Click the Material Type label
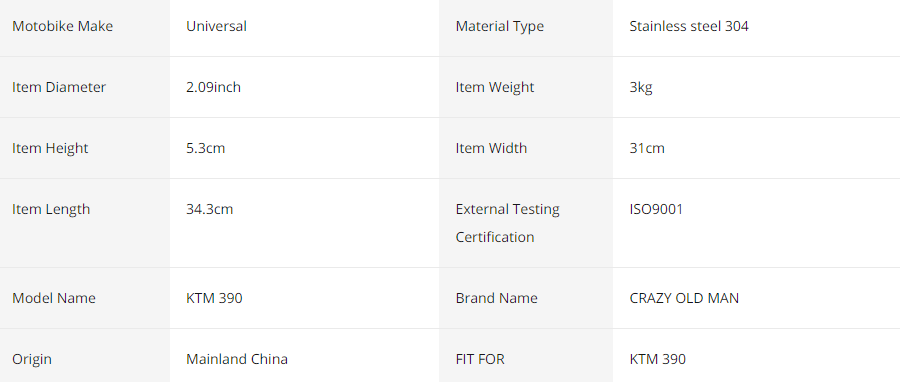 [x=500, y=26]
